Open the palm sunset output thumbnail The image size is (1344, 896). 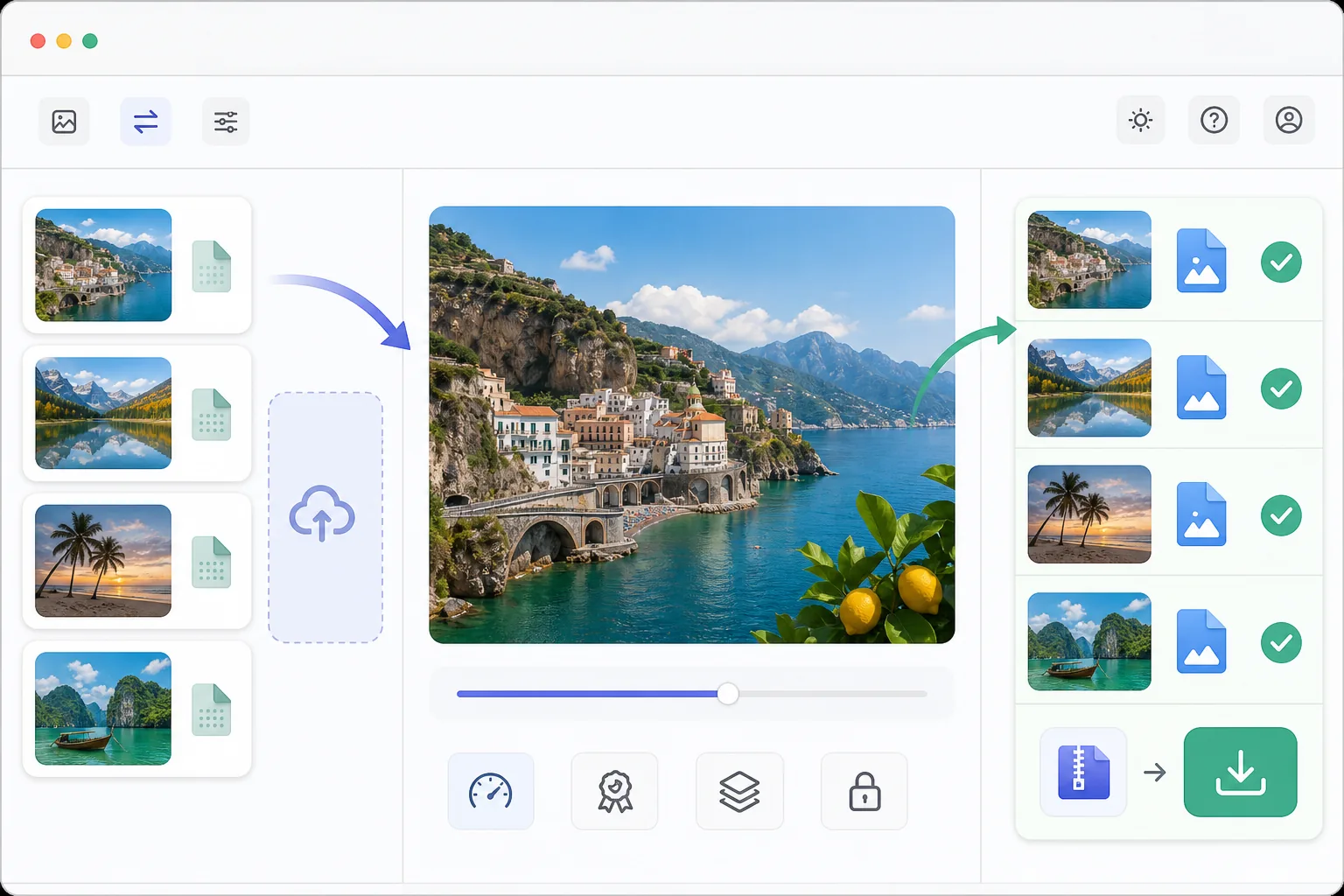point(1089,514)
